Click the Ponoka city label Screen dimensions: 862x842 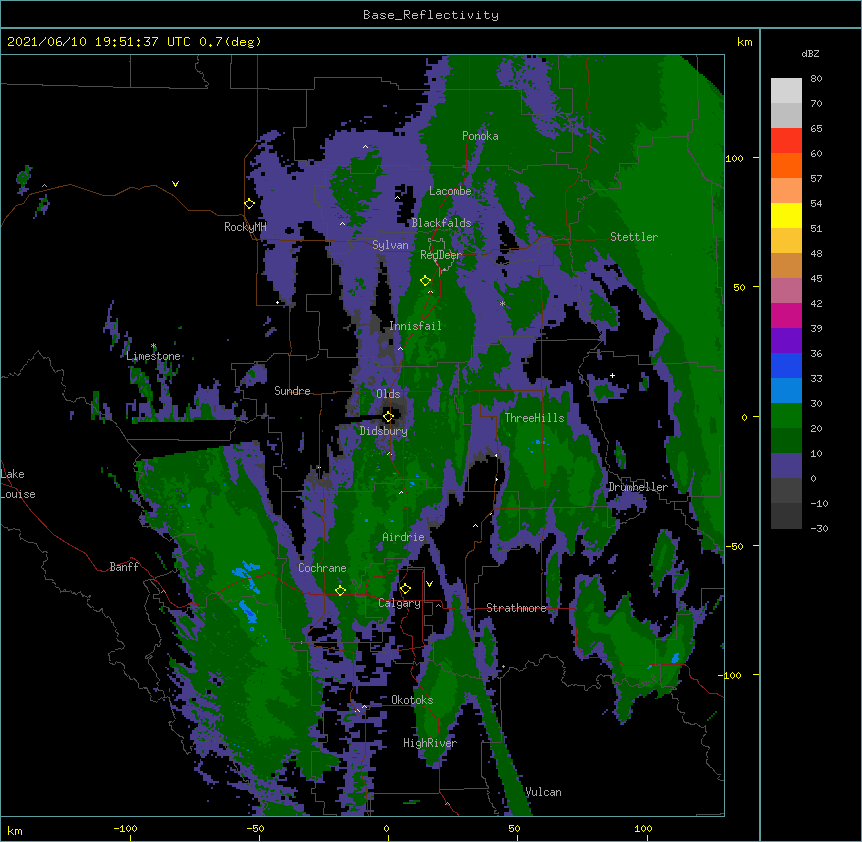480,136
